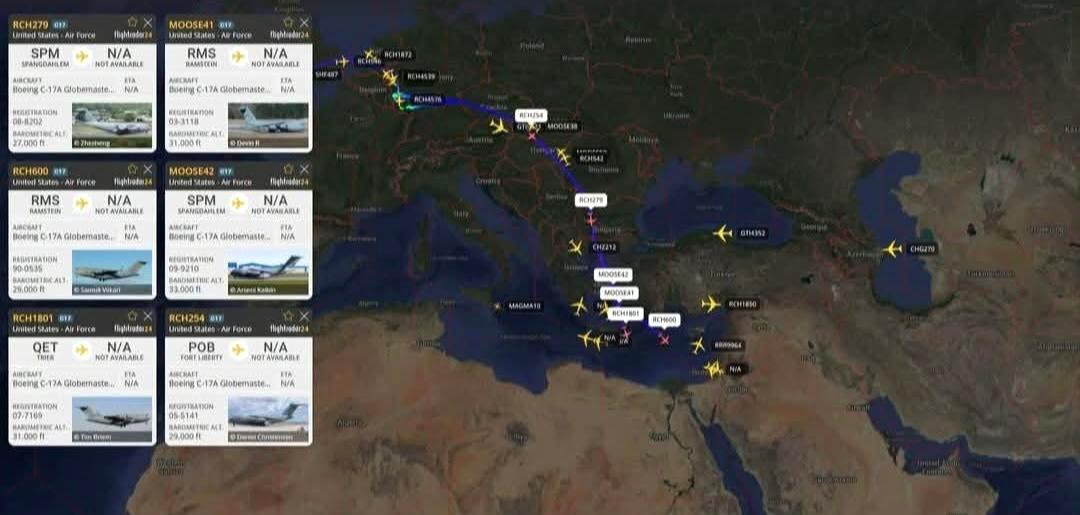Click the C17 badge on RCH1801 card

tap(65, 318)
